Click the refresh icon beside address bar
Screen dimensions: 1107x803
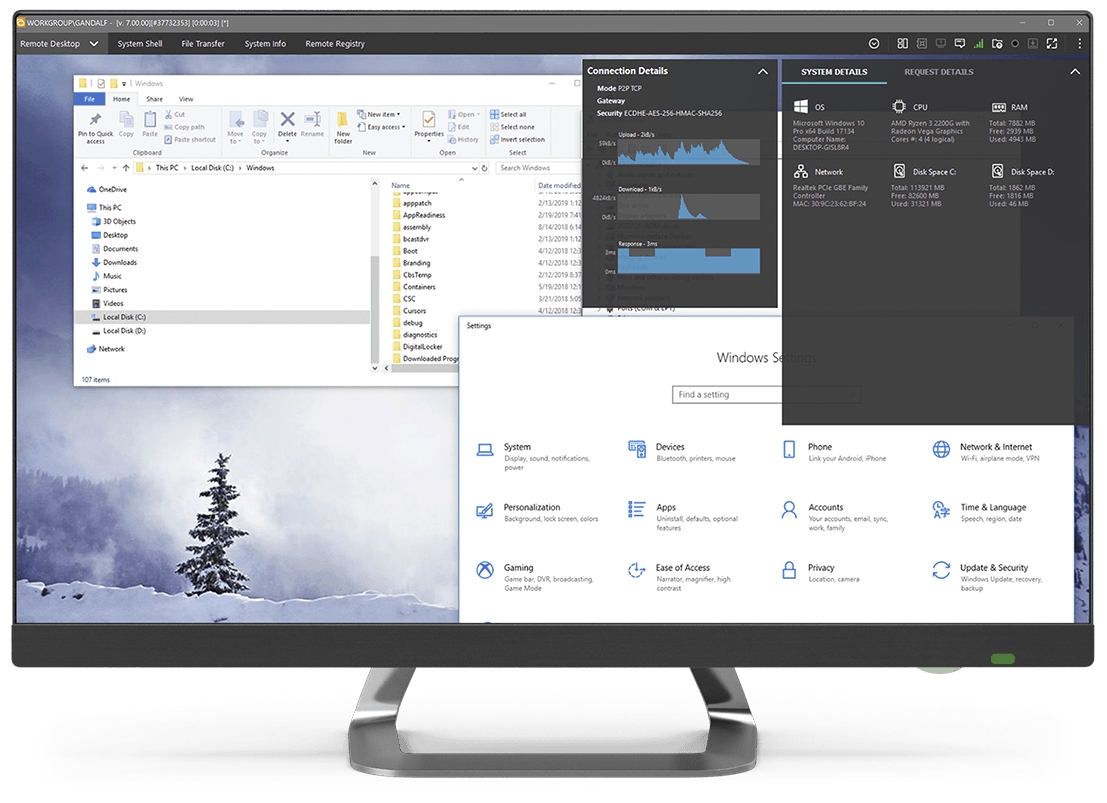(484, 168)
